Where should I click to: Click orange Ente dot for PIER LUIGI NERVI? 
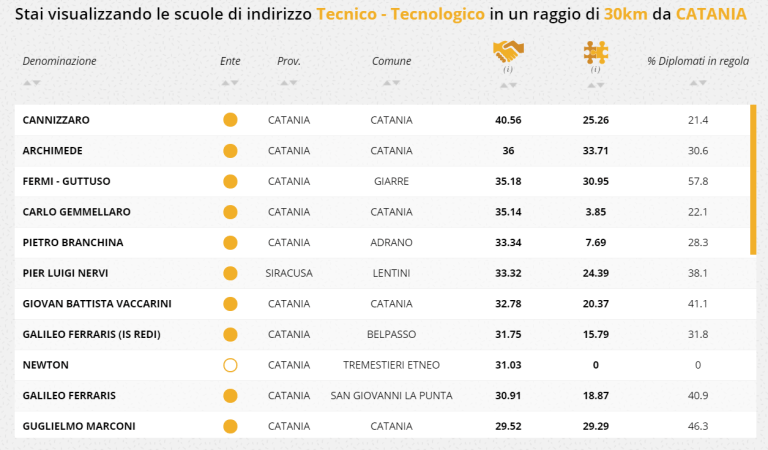click(x=230, y=273)
